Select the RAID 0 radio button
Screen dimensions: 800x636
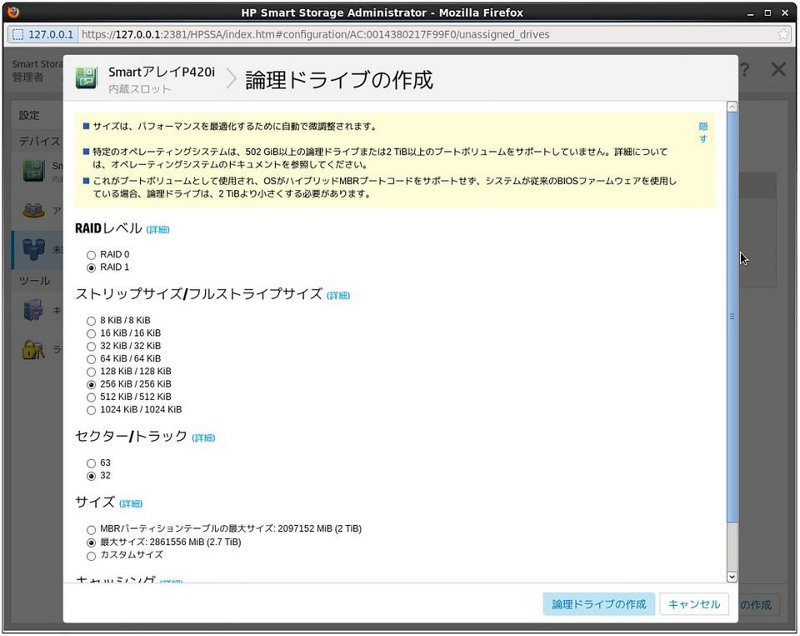click(x=91, y=254)
